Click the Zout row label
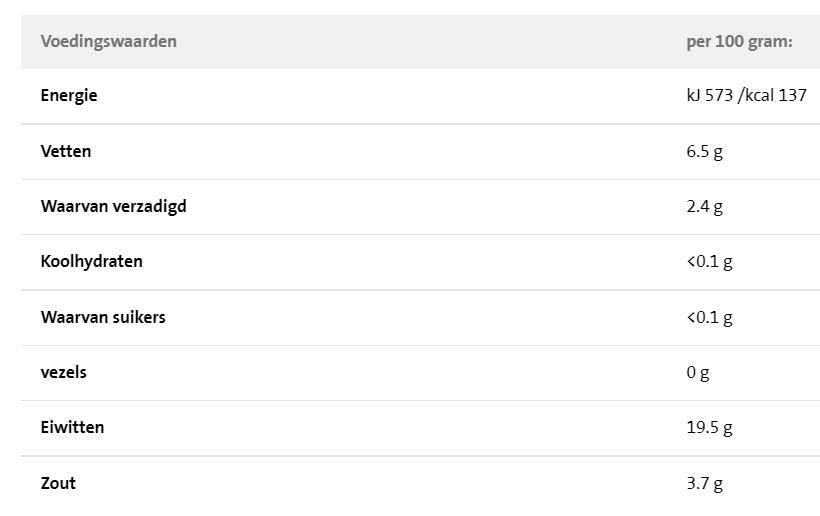The height and width of the screenshot is (516, 820). point(58,483)
